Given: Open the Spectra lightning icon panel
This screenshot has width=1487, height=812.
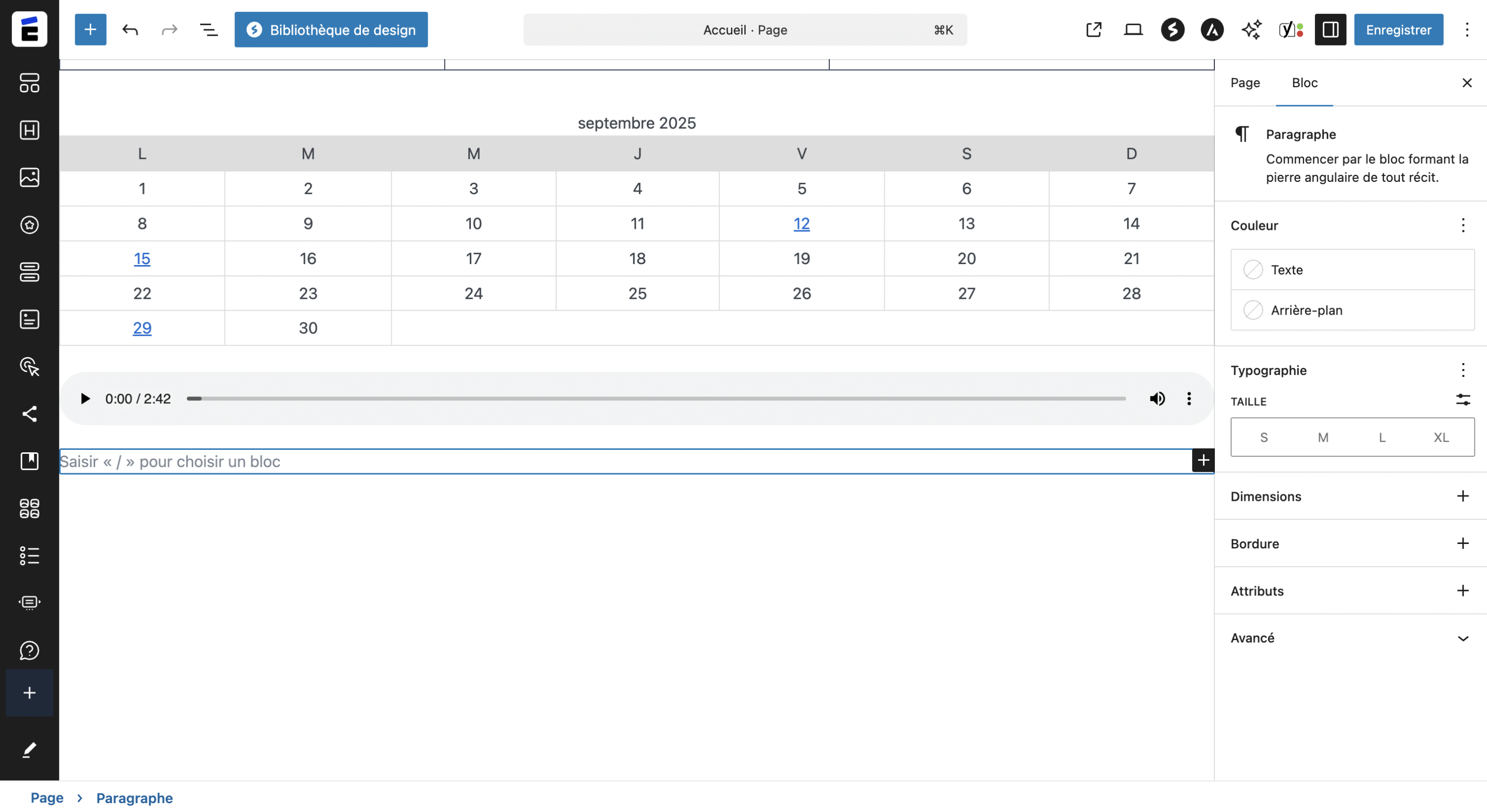Looking at the screenshot, I should point(1172,29).
